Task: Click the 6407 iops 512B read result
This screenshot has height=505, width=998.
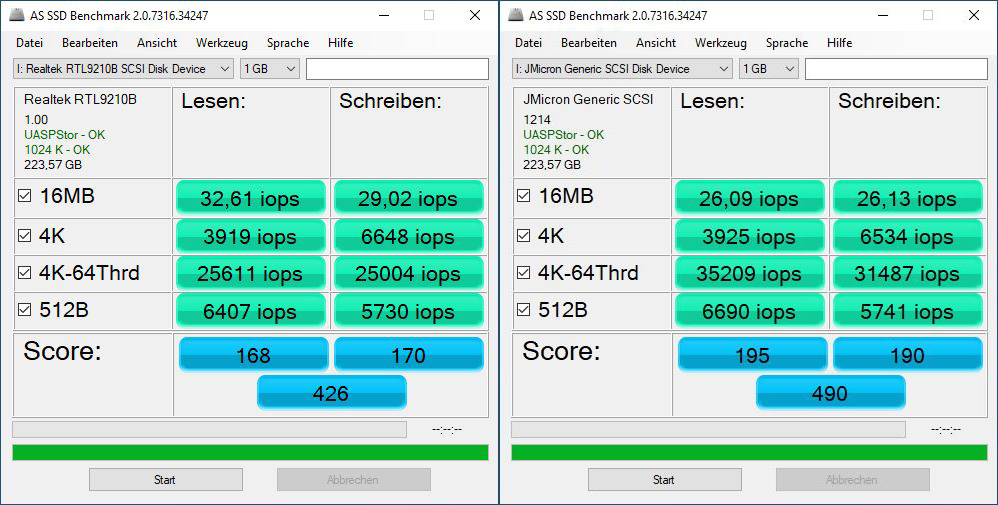Action: pos(250,311)
